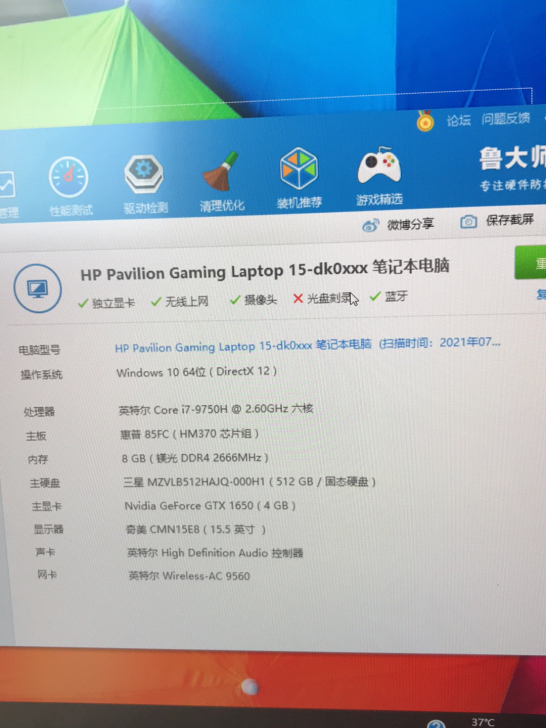Open the 装机推荐 cube icon
Viewport: 546px width, 728px height.
point(299,168)
